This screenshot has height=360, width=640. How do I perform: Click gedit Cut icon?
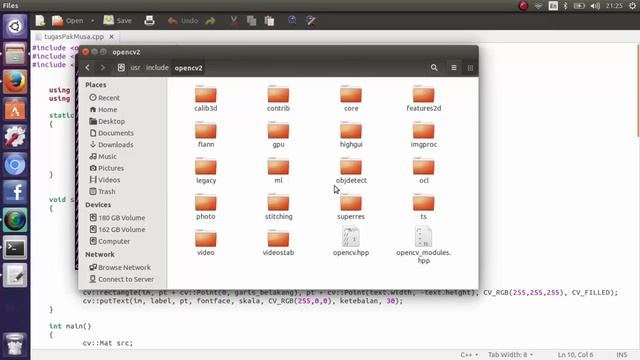click(234, 20)
